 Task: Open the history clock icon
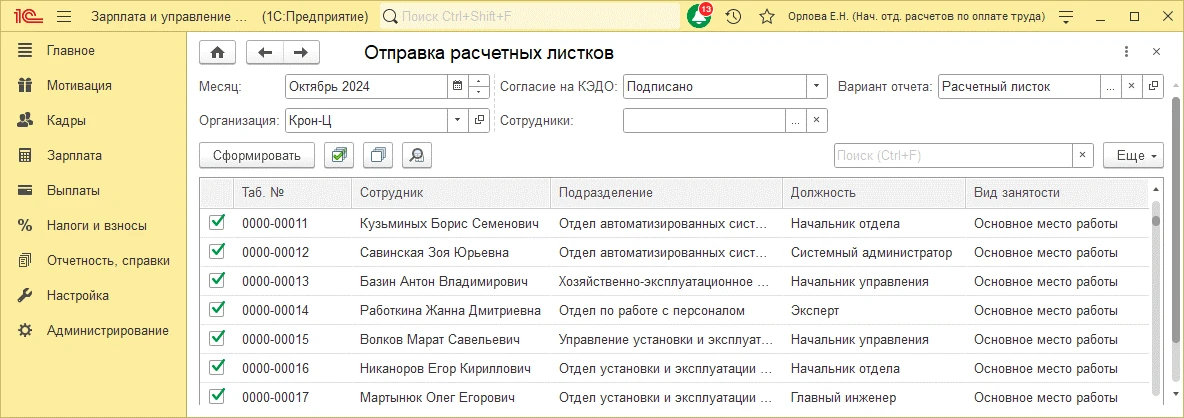coord(733,17)
